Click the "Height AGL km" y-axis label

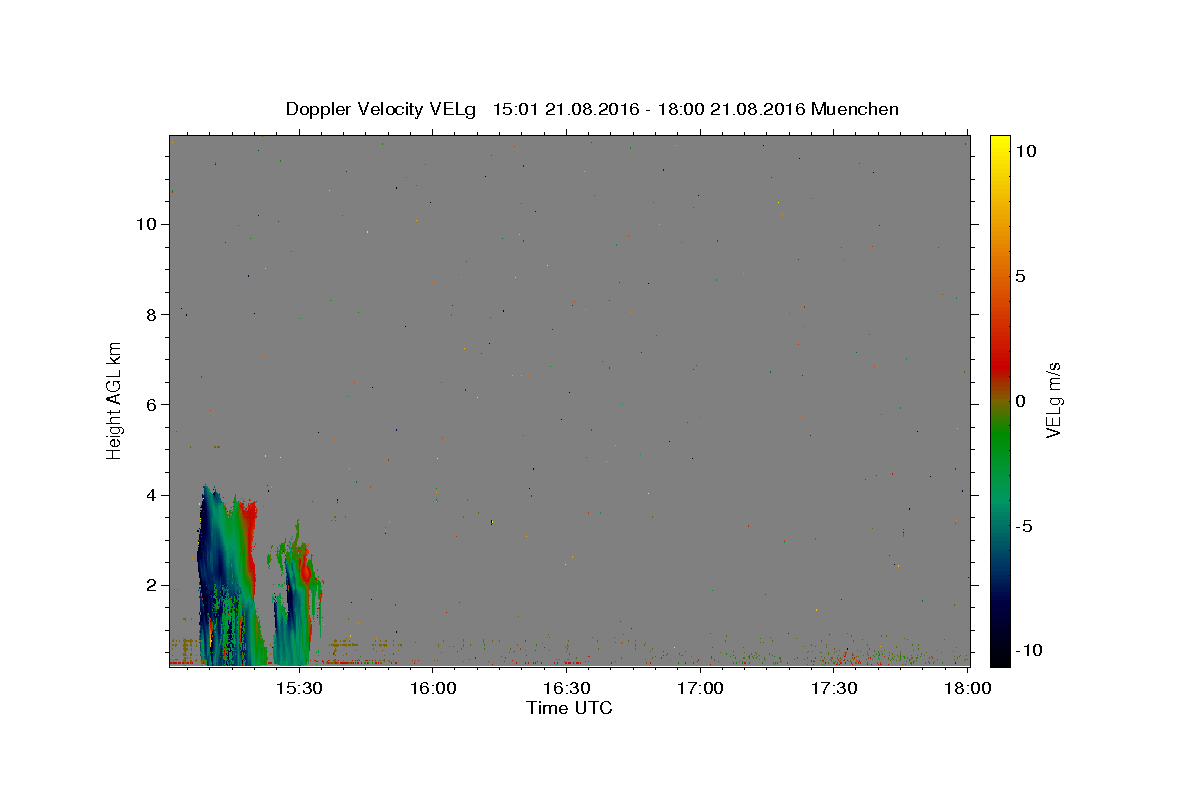point(115,400)
